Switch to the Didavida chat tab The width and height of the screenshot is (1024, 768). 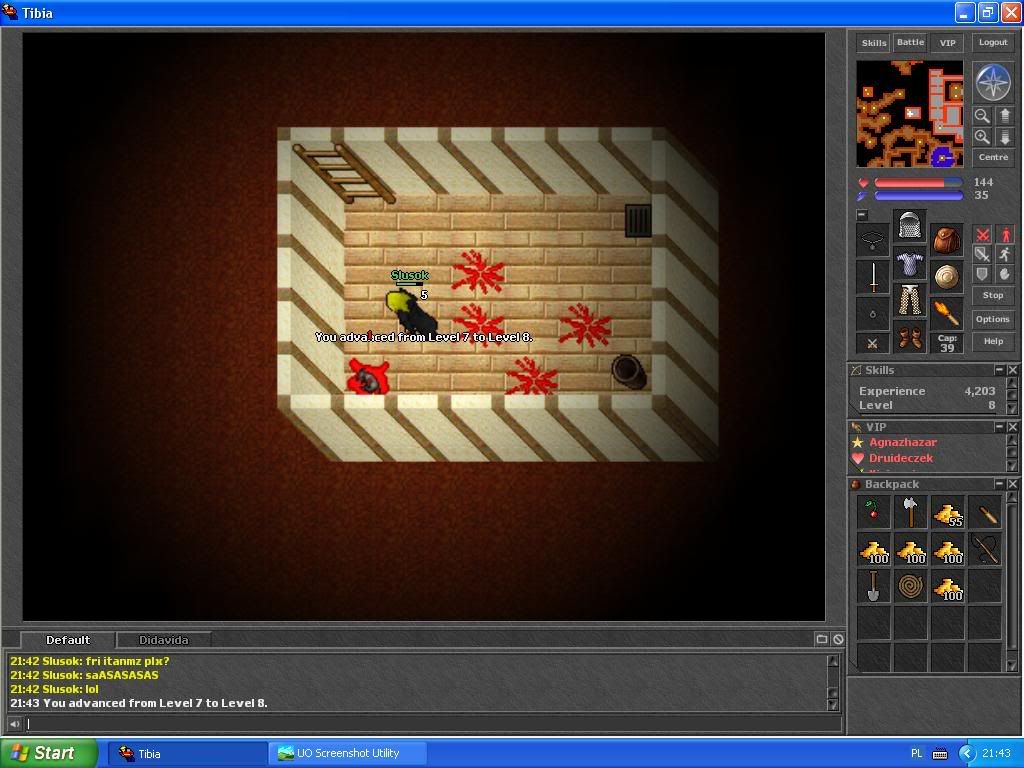[x=164, y=640]
